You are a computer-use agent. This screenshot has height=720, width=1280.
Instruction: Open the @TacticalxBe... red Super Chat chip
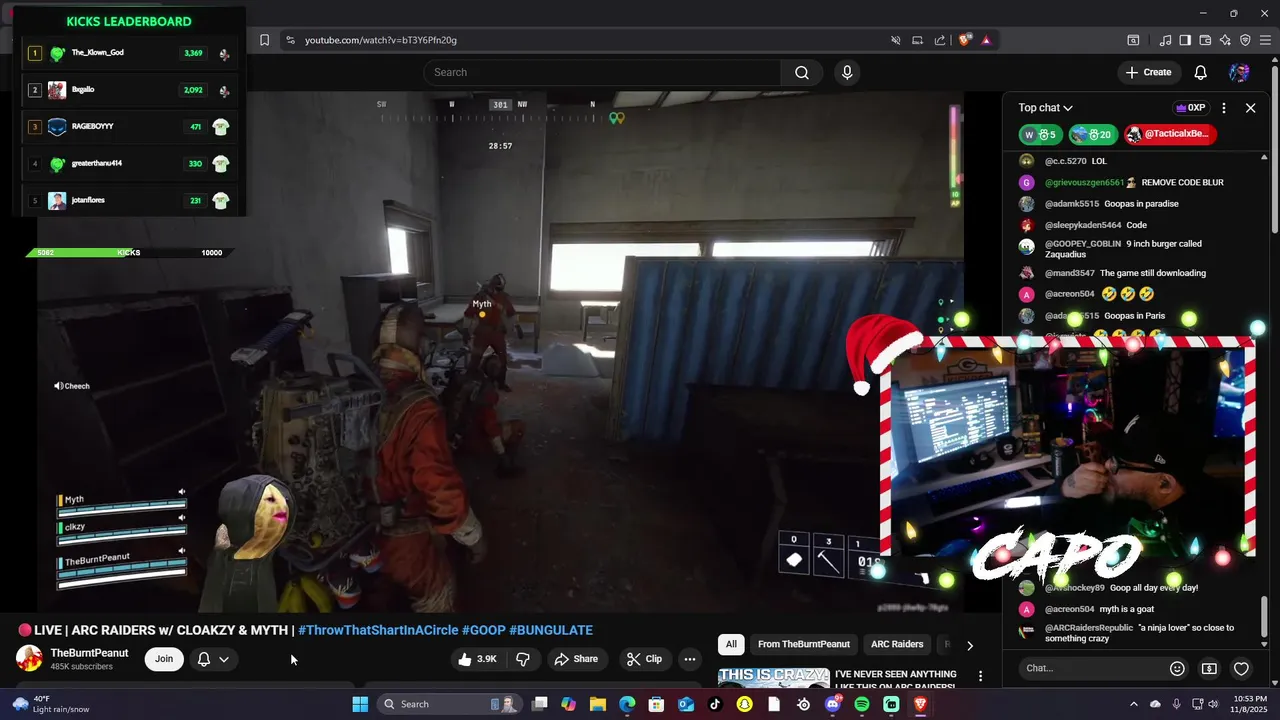1170,134
